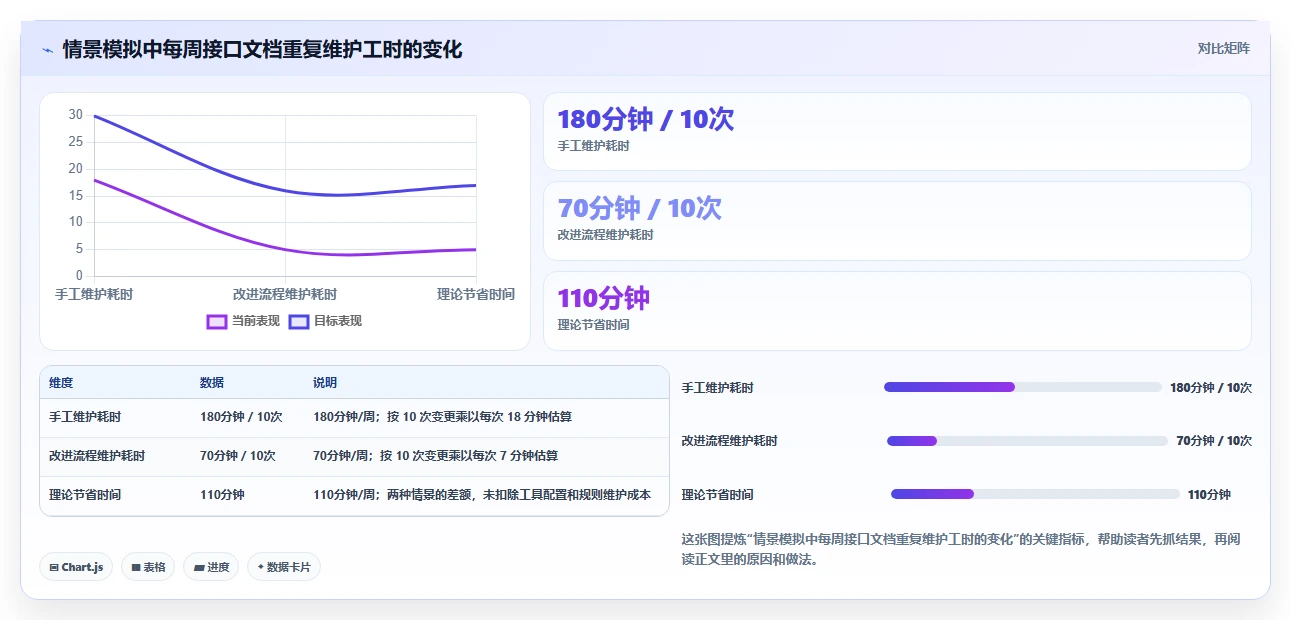The height and width of the screenshot is (620, 1291).
Task: Click the chart x-axis label 手工维护耗时
Action: point(94,294)
